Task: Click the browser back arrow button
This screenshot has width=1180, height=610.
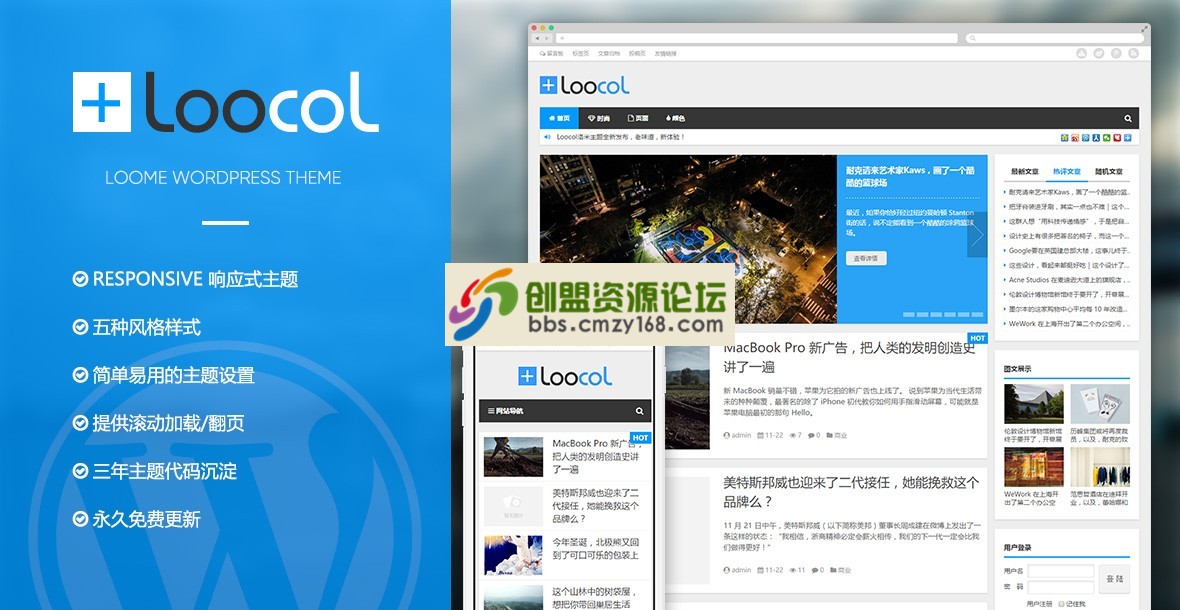Action: [x=537, y=38]
